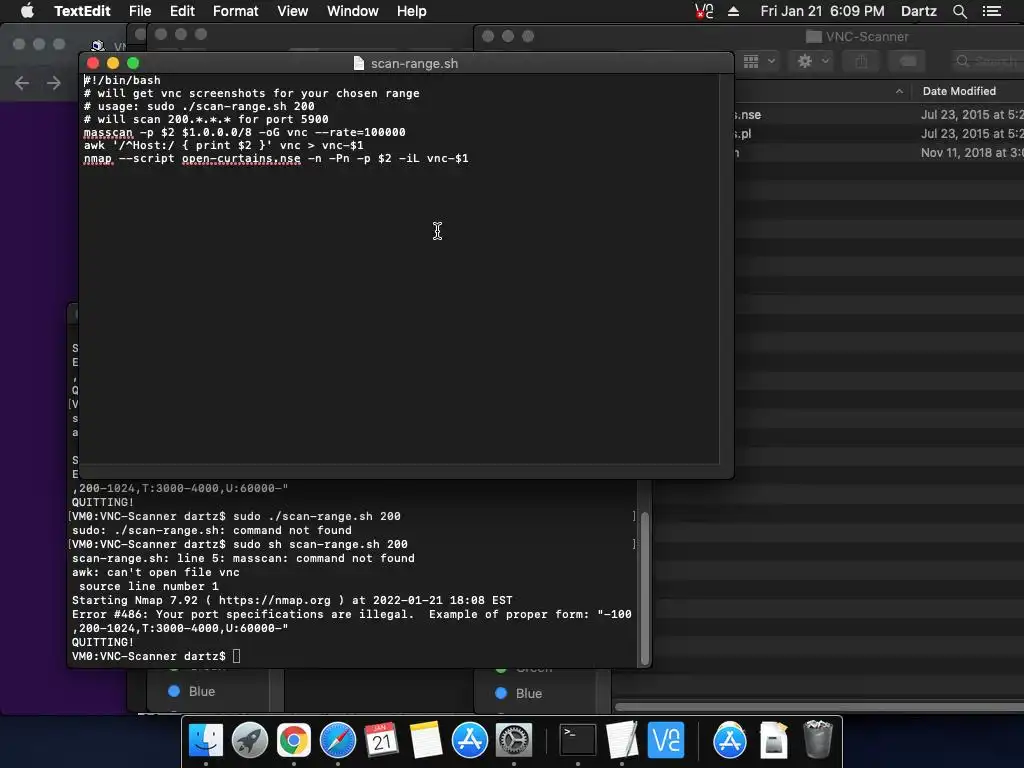
Task: Open VNC Viewer from the Dock
Action: tap(665, 740)
